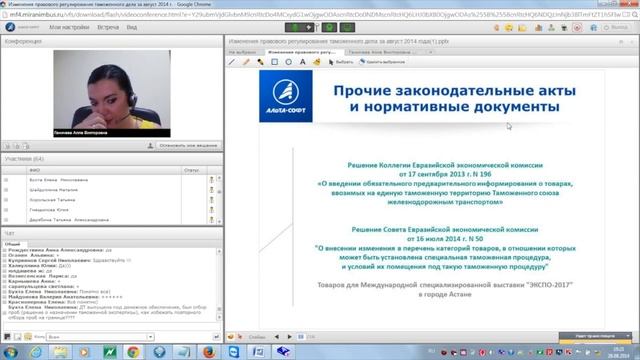640x360 pixels.
Task: Click the Остановить мое вещание button
Action: click(188, 145)
